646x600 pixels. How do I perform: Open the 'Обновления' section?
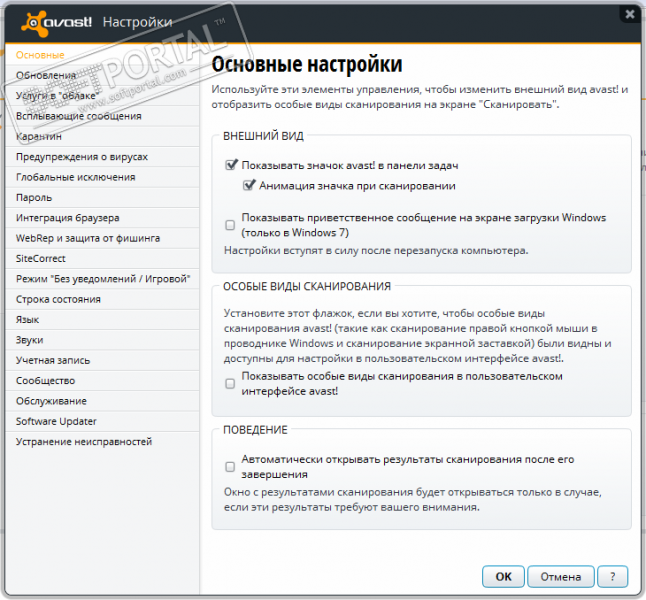pos(102,75)
